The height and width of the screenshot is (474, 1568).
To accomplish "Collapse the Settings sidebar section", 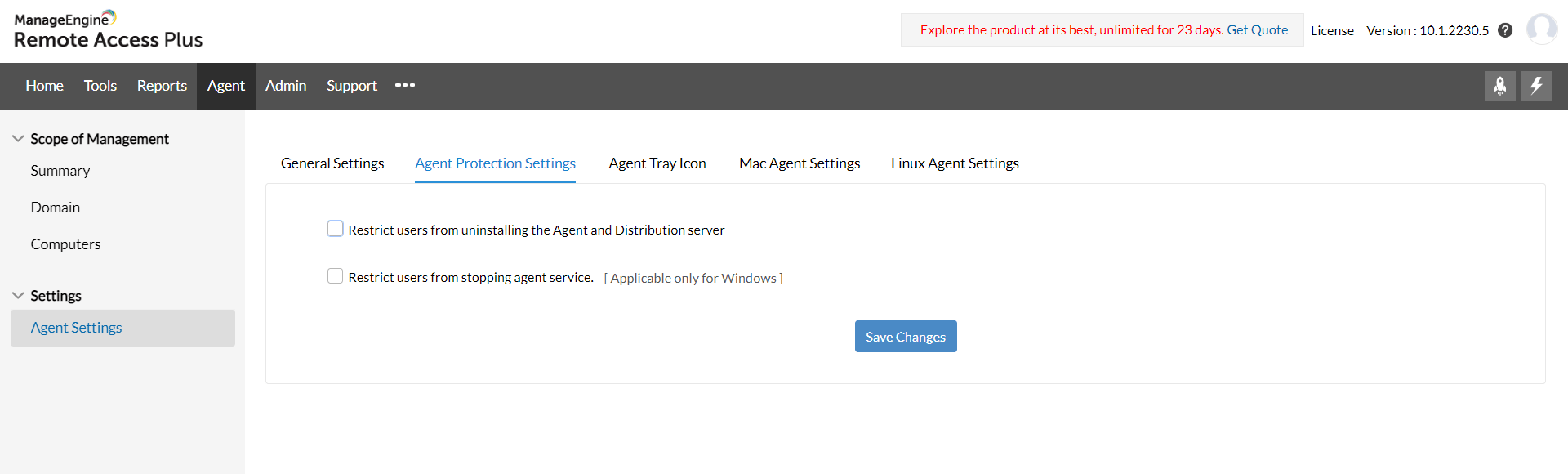I will pyautogui.click(x=18, y=296).
